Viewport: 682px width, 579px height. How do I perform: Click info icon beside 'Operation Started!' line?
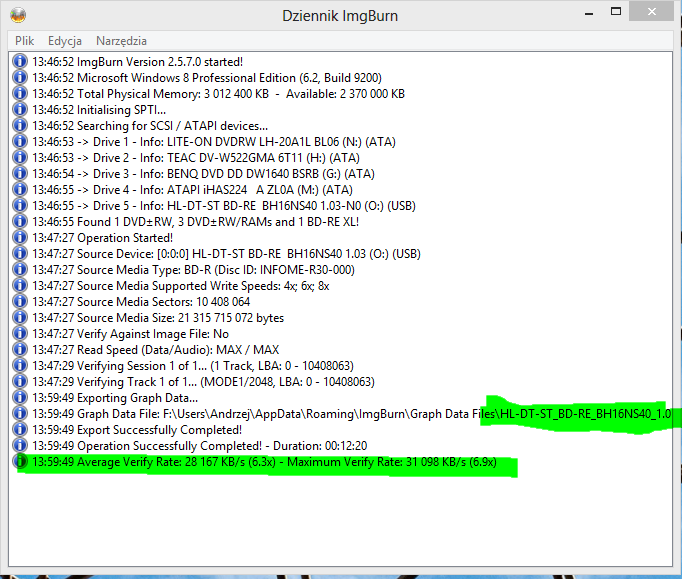[x=20, y=238]
